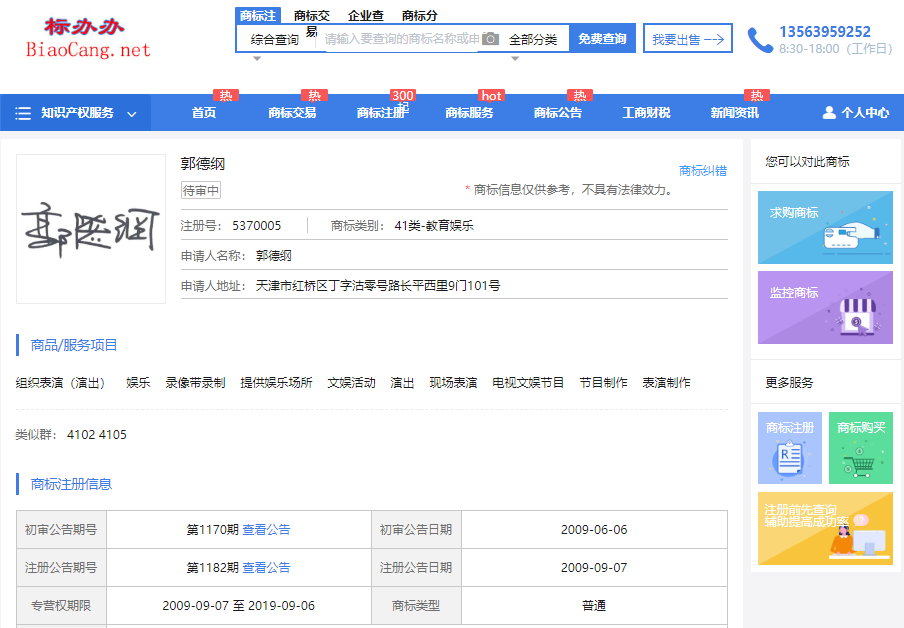Click the date cell 2009-09-07
Screen dimensions: 904x628
594,567
